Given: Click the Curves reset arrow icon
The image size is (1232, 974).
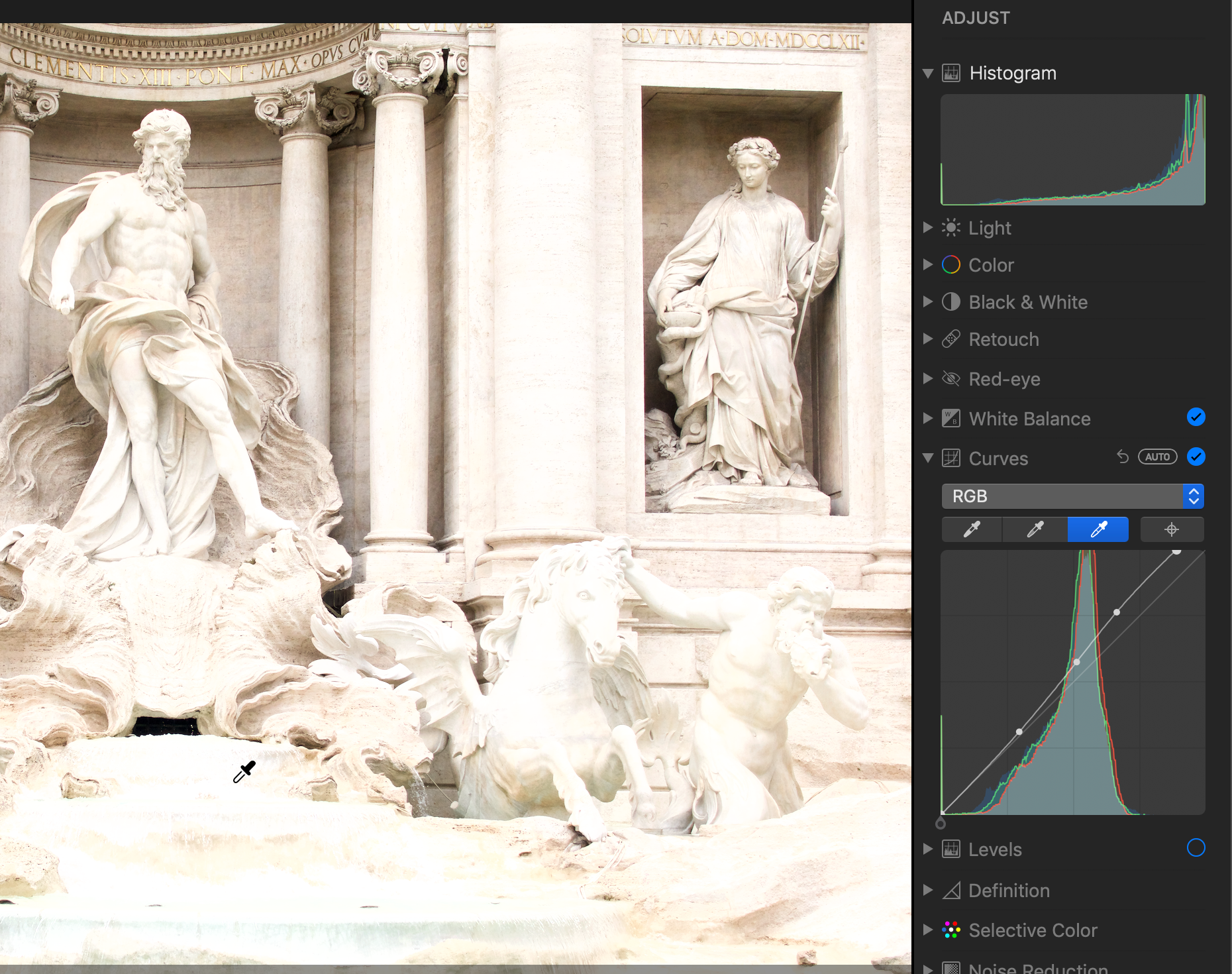Looking at the screenshot, I should (1123, 457).
